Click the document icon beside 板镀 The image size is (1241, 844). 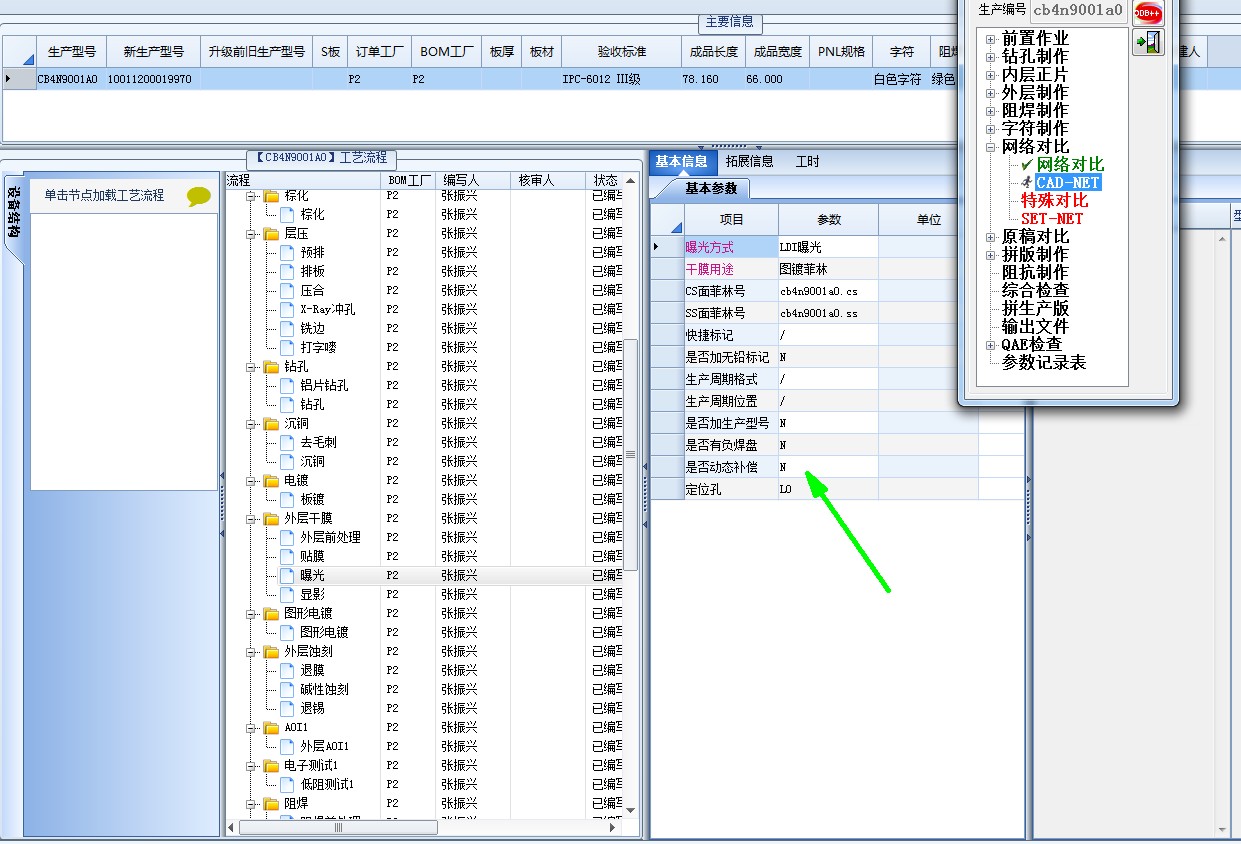pyautogui.click(x=288, y=499)
